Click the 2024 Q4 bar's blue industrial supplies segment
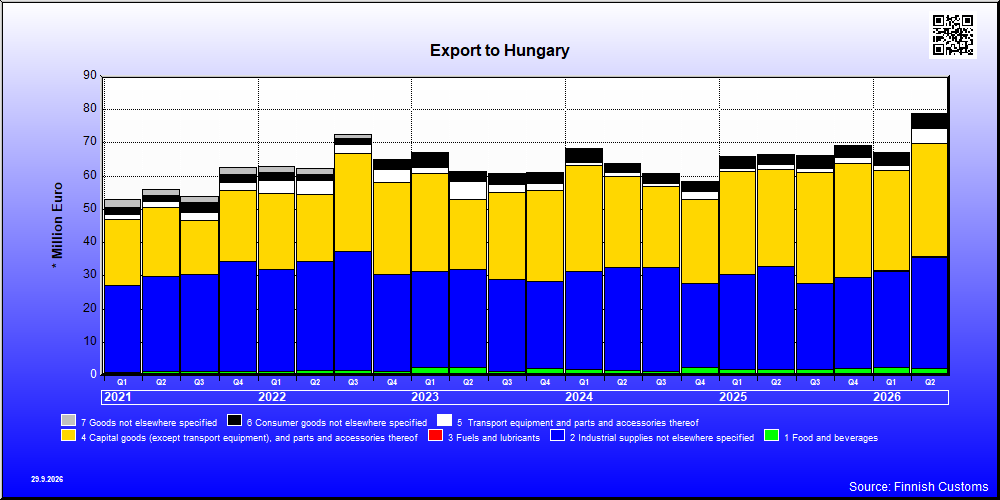This screenshot has width=1000, height=500. click(699, 326)
